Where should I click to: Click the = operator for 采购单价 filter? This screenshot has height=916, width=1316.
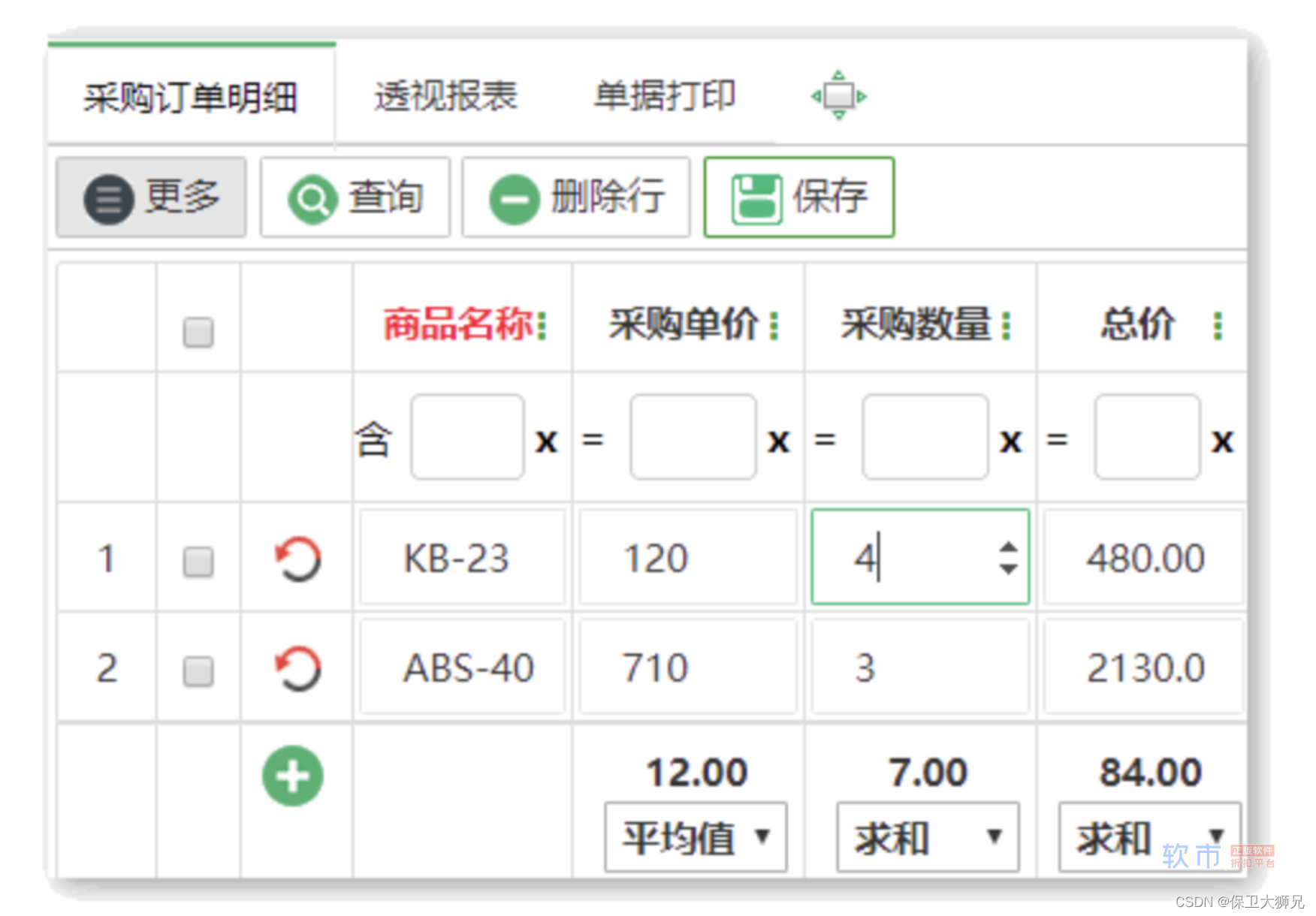tap(593, 439)
